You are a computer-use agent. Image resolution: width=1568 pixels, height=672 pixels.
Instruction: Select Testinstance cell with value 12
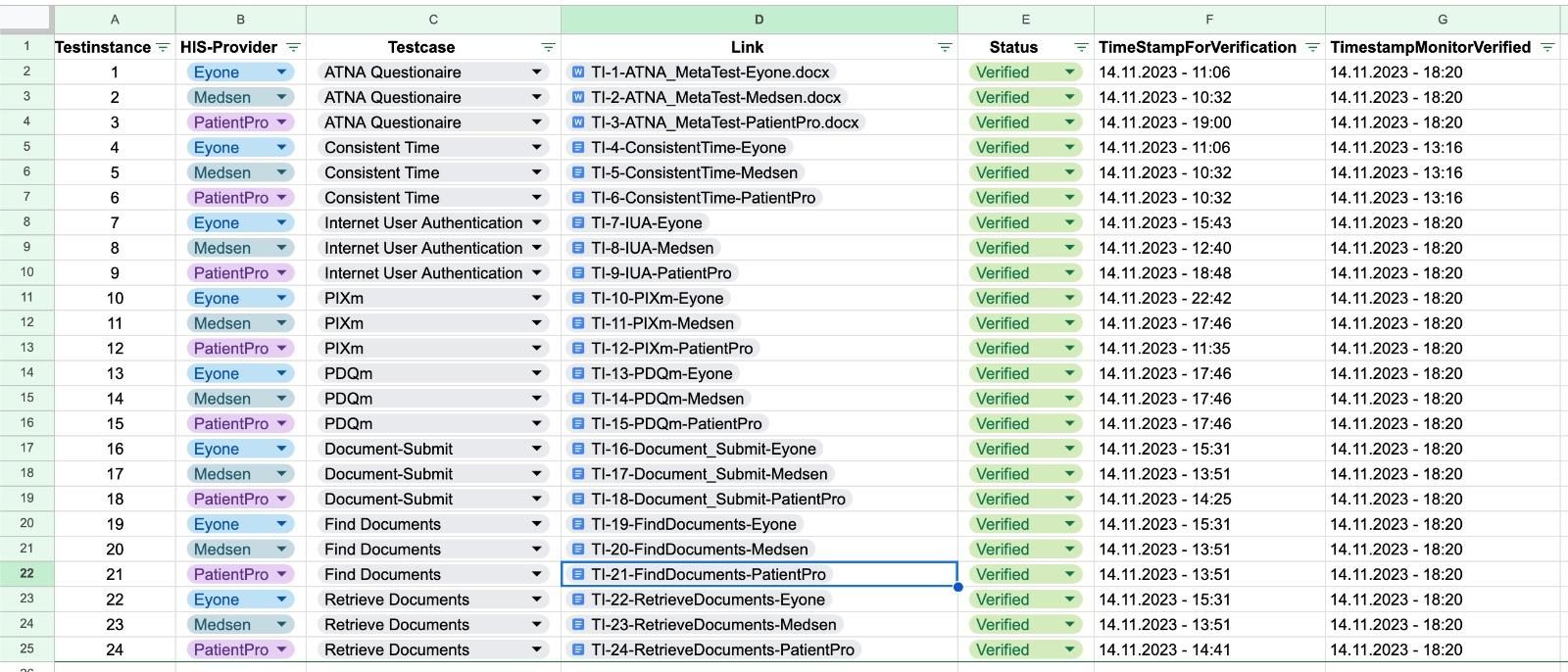[x=115, y=349]
